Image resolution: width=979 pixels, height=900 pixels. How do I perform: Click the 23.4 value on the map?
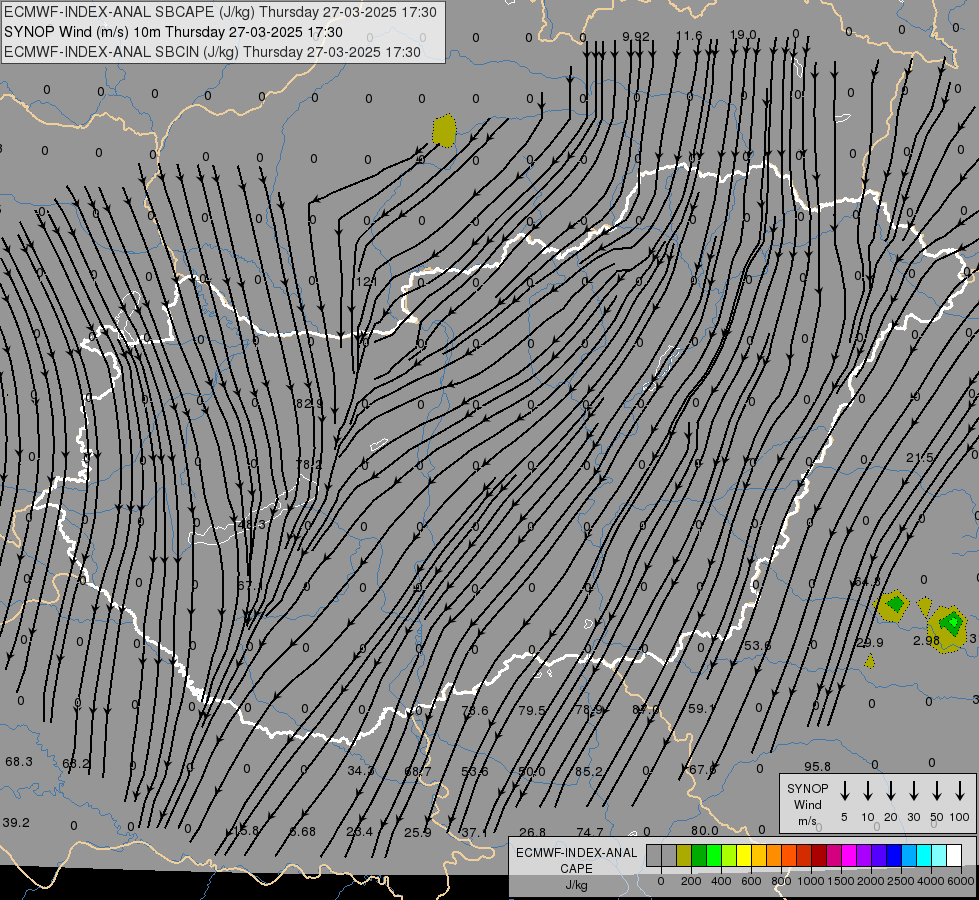coord(360,832)
